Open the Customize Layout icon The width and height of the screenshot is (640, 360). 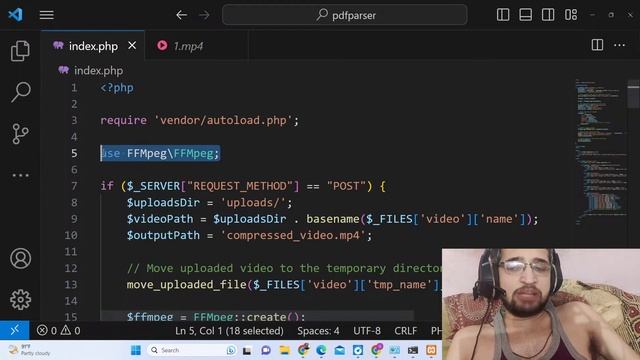point(571,15)
